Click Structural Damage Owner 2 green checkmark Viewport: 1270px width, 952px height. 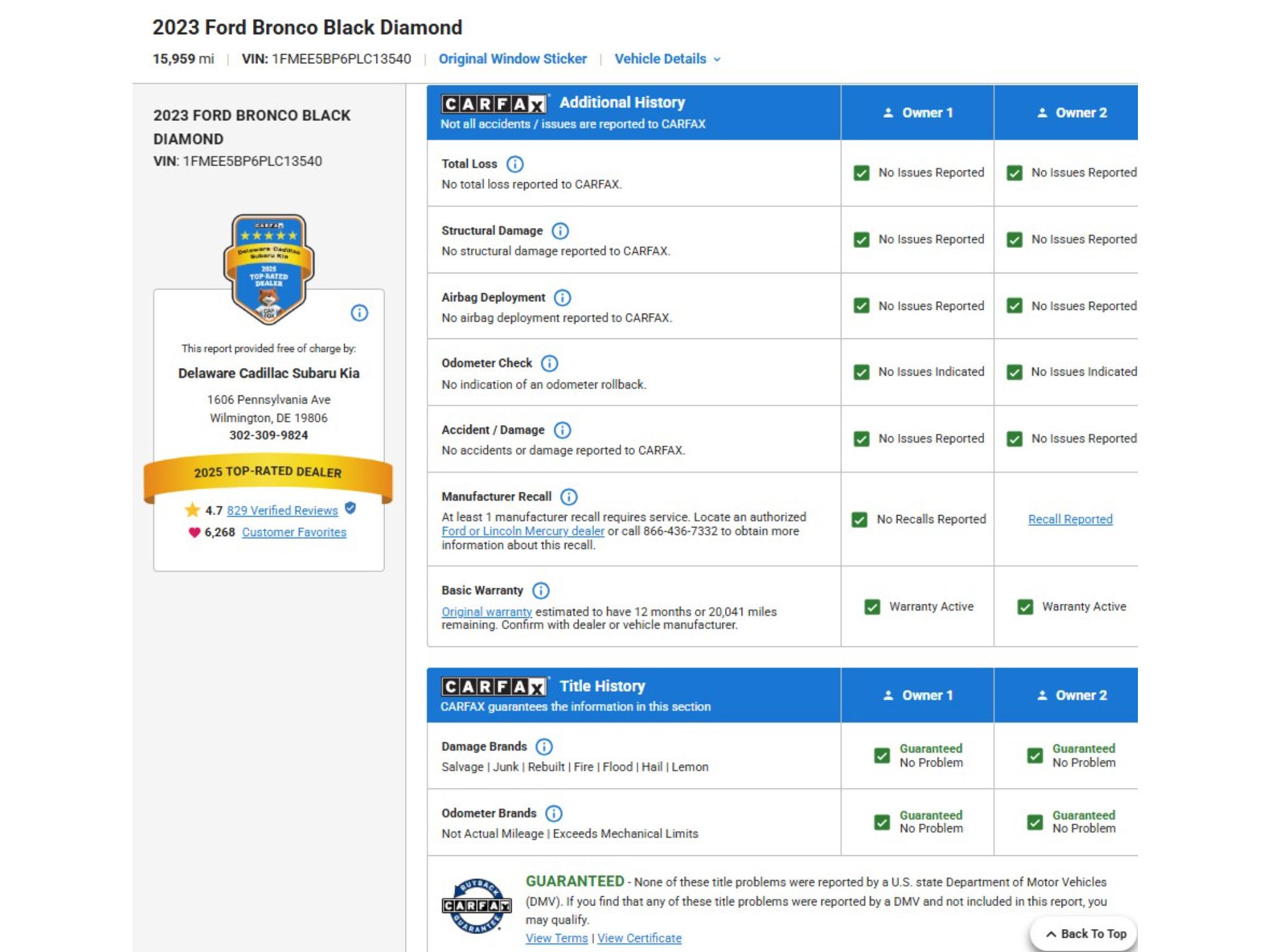coord(1015,240)
